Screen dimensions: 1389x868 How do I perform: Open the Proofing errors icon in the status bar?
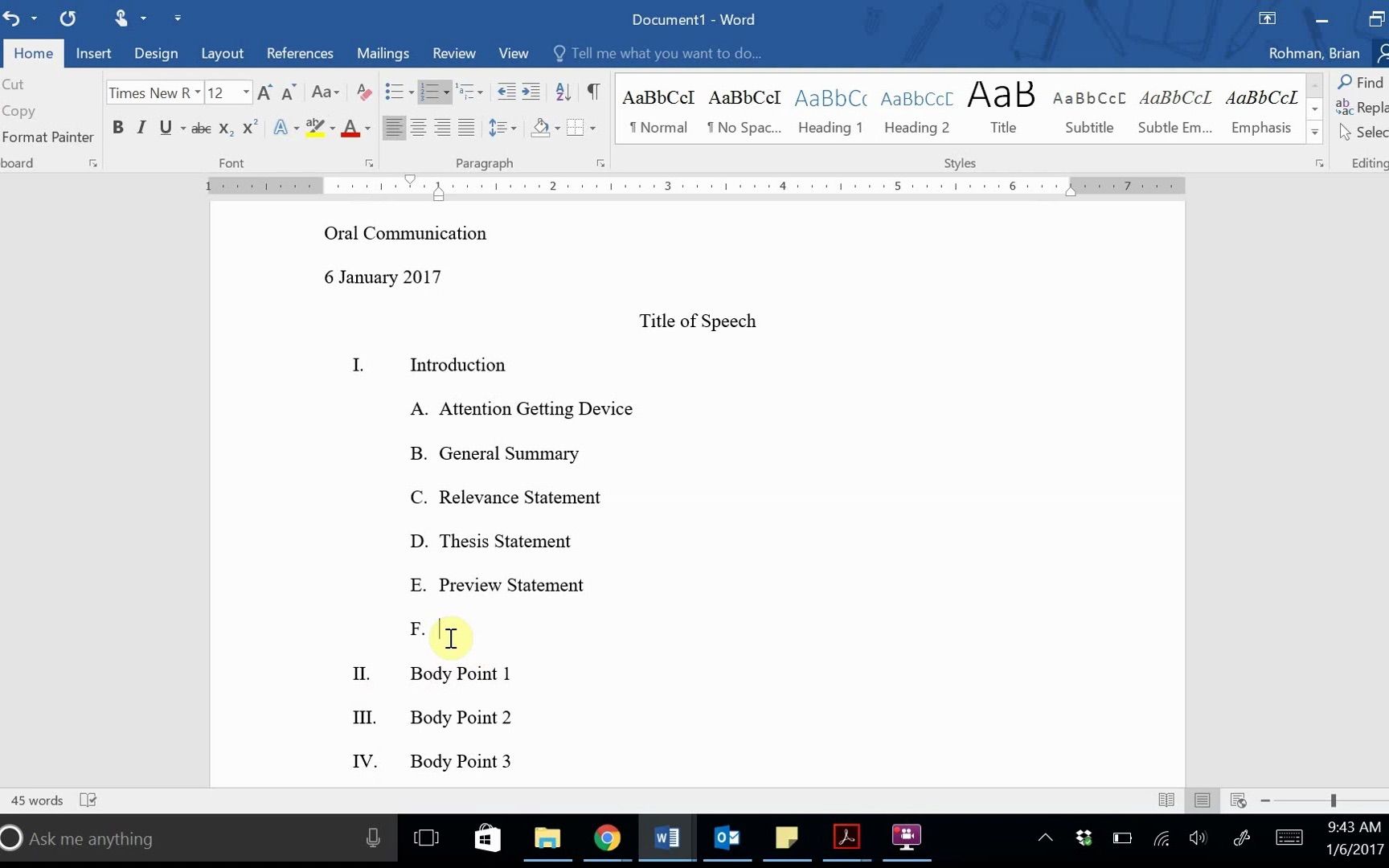tap(88, 800)
